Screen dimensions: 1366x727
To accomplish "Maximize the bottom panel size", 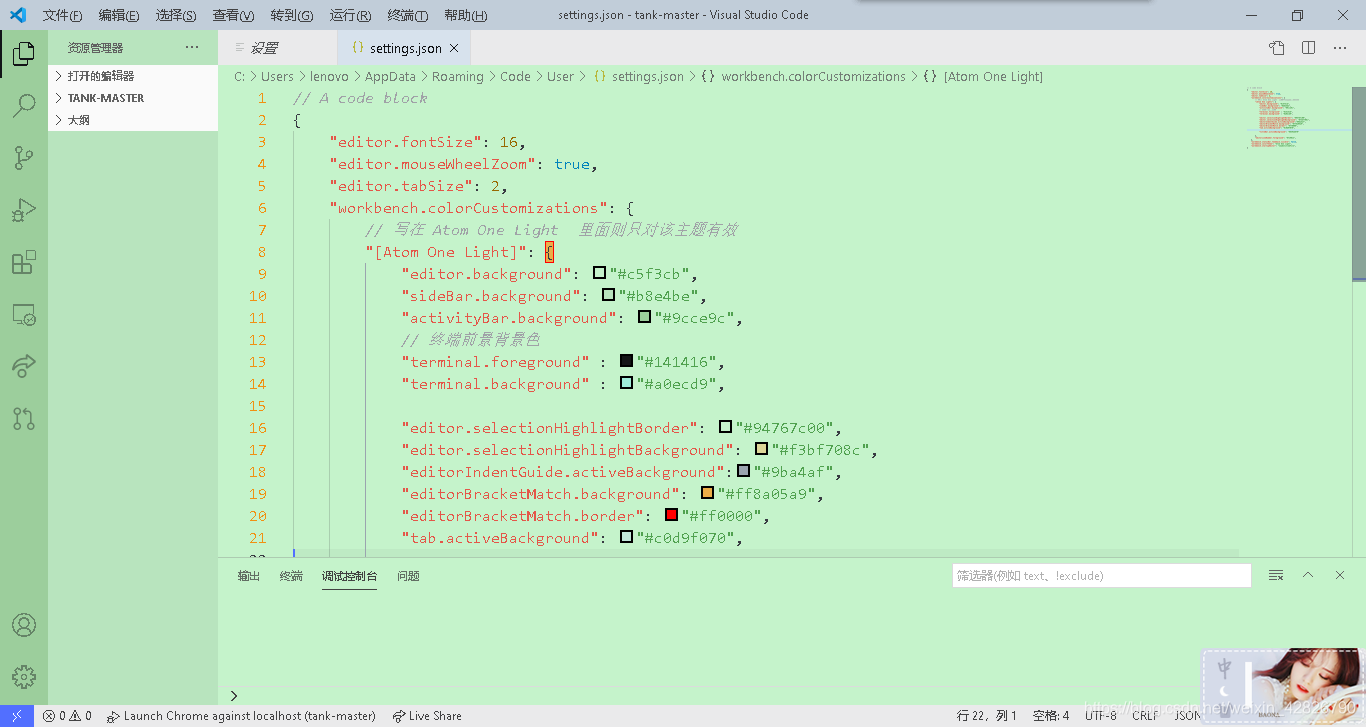I will 1308,575.
